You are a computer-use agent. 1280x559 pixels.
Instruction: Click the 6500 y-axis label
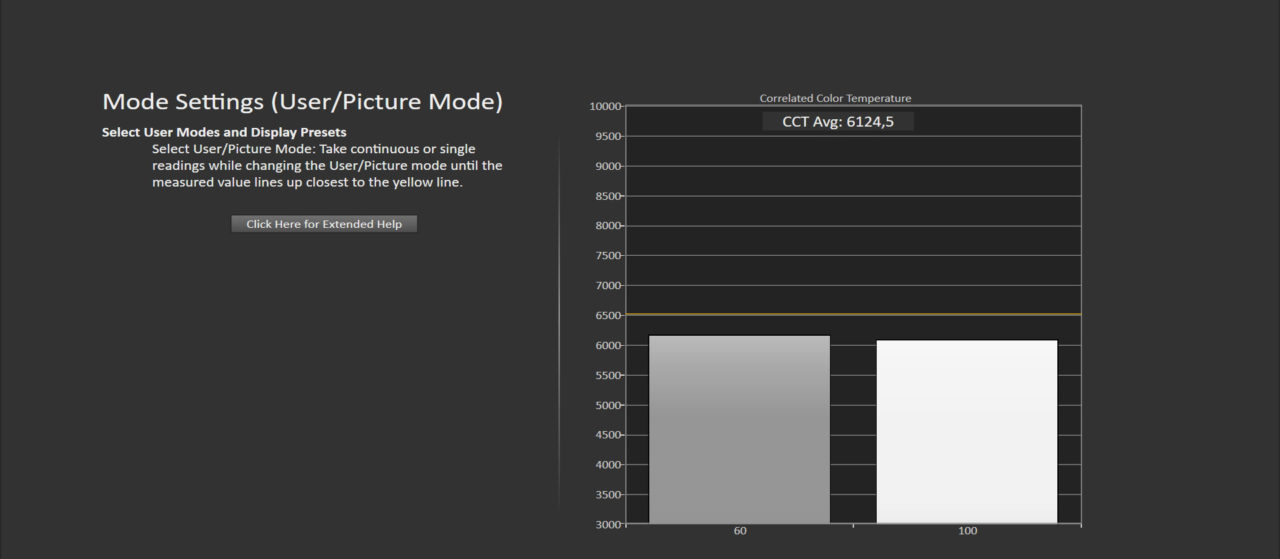[607, 315]
